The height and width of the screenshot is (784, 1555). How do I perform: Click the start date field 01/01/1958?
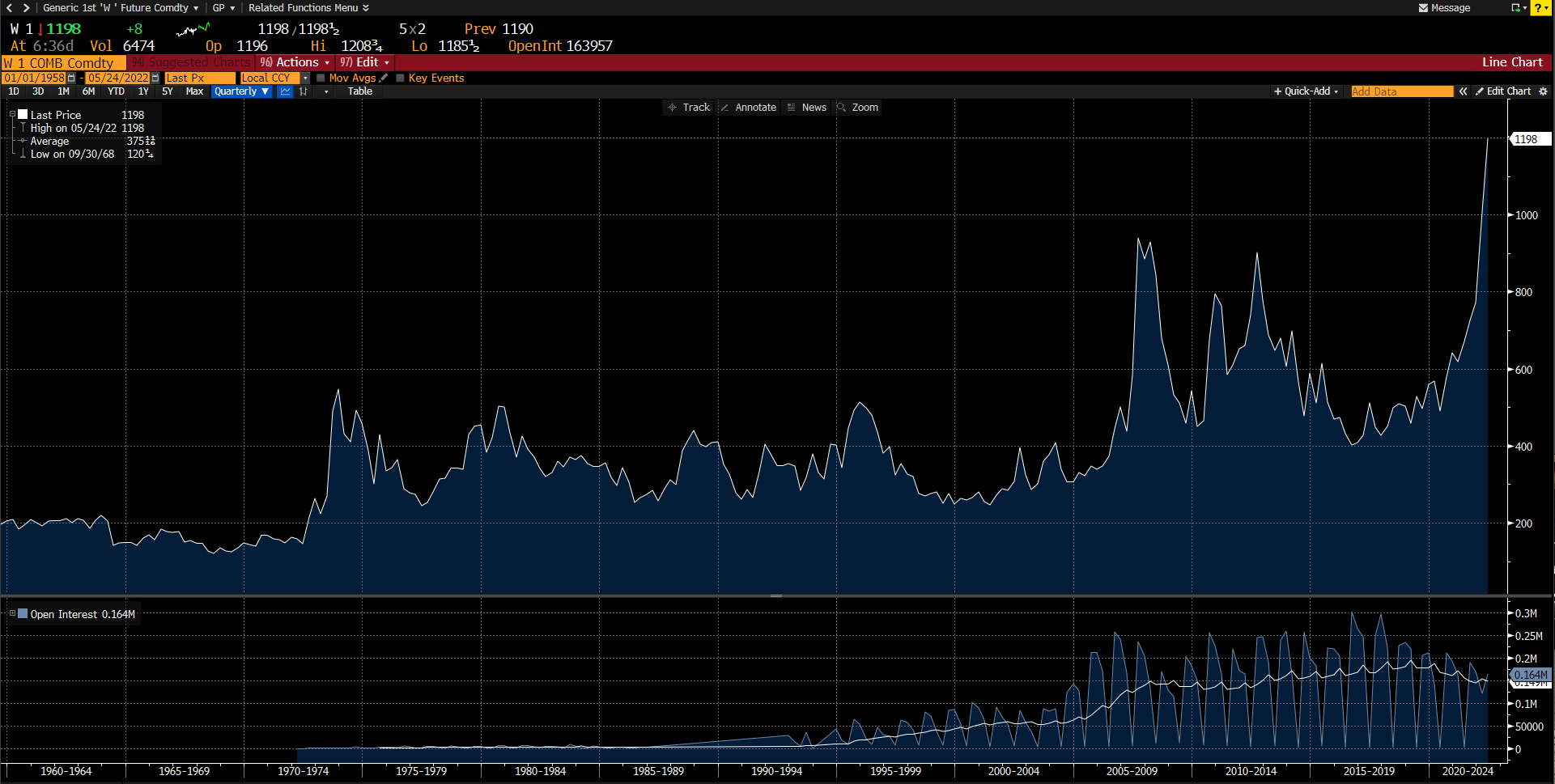tap(34, 78)
